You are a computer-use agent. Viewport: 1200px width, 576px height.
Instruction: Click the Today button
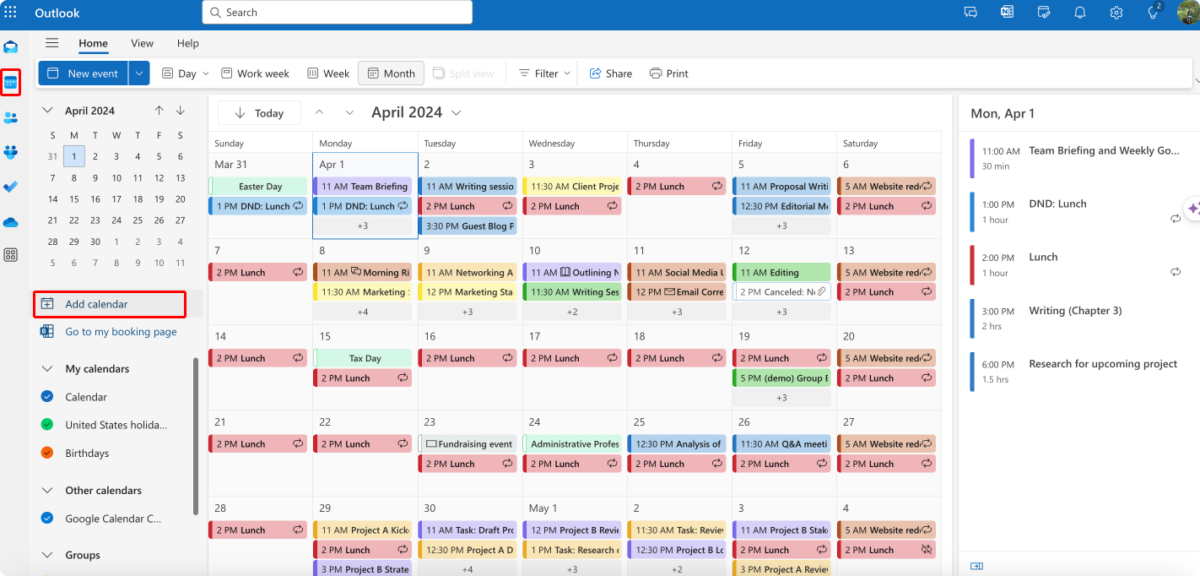(x=259, y=113)
